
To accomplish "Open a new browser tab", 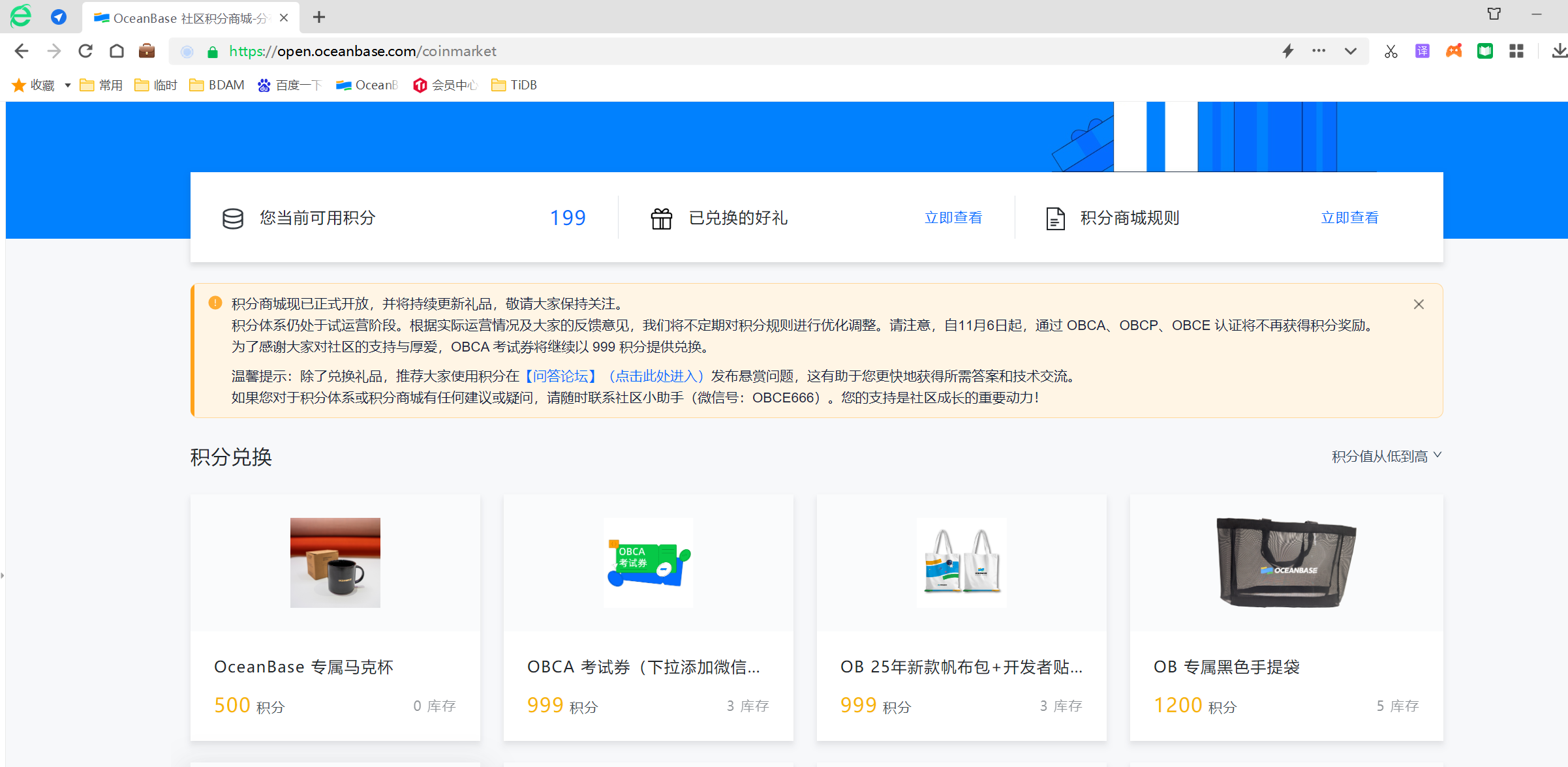I will coord(319,18).
